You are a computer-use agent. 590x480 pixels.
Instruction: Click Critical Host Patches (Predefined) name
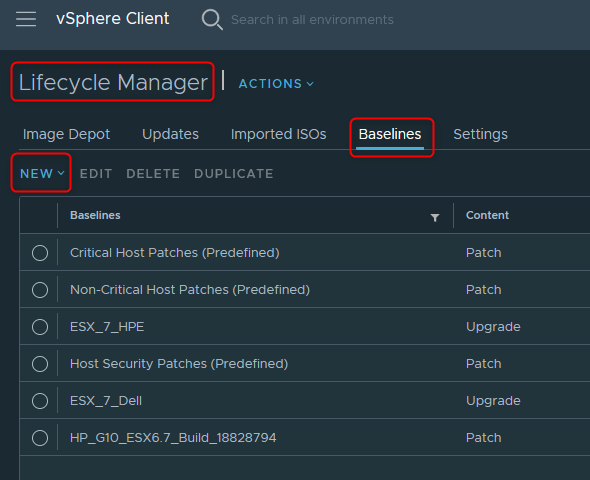click(175, 252)
